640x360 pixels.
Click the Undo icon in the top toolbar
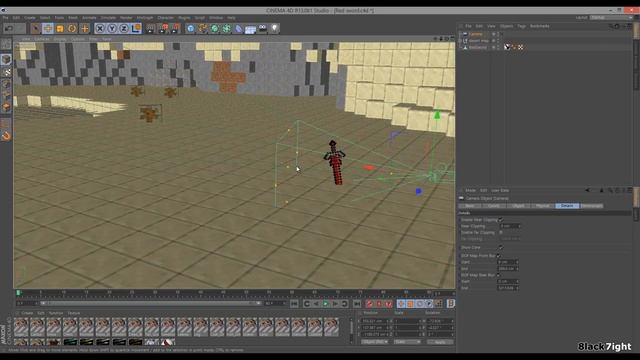coord(9,28)
